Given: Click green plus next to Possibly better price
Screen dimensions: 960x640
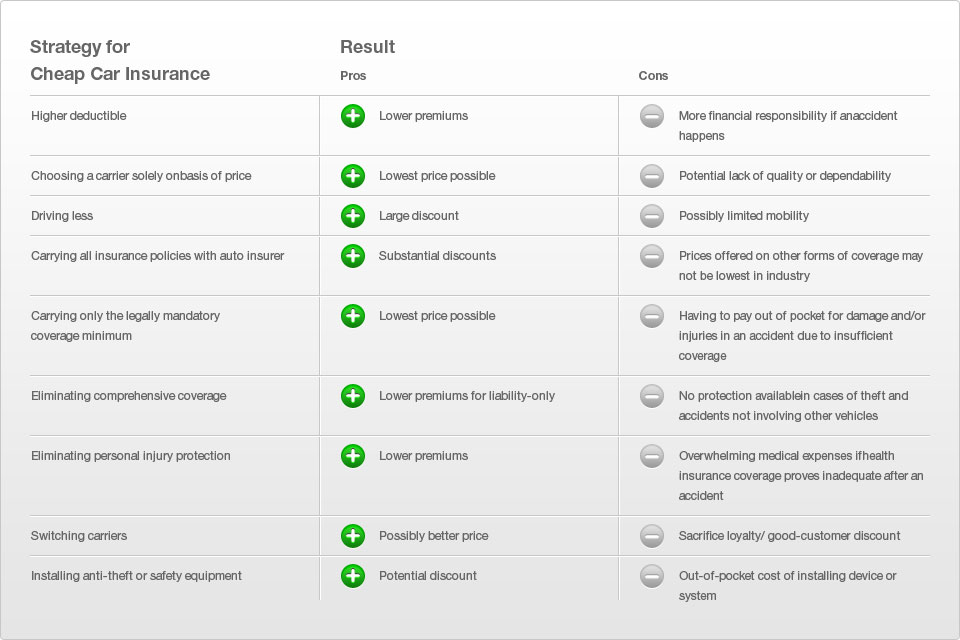Looking at the screenshot, I should (x=353, y=536).
